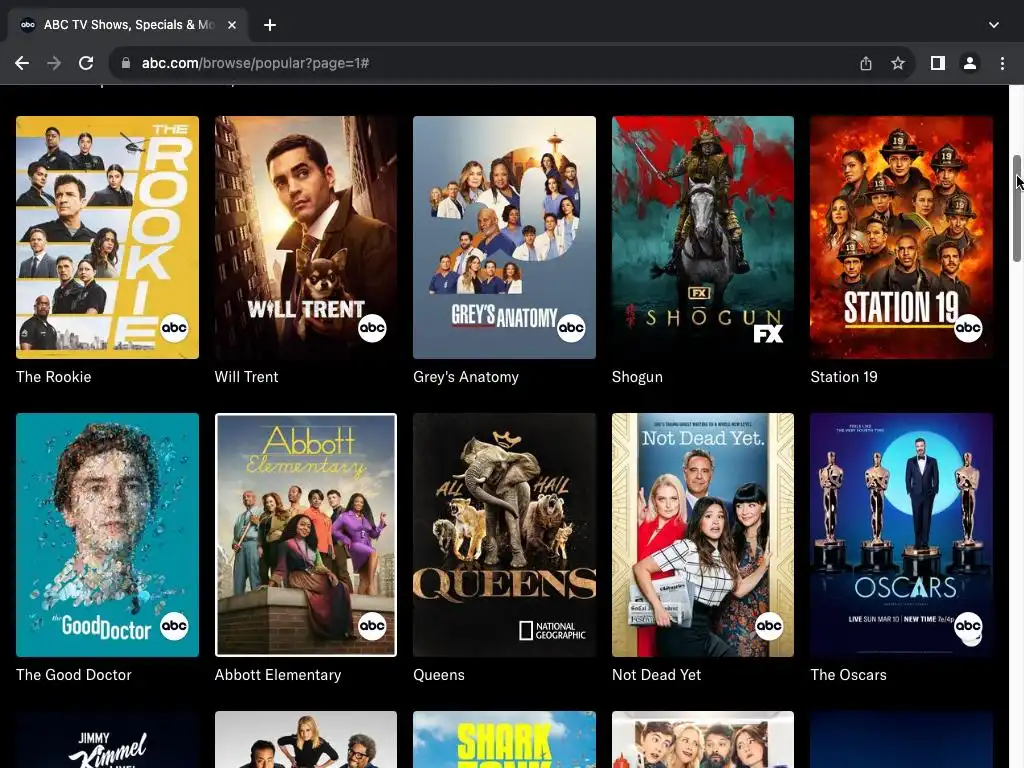Click 'Not Dead Yet' title text
This screenshot has width=1024, height=768.
(x=656, y=675)
